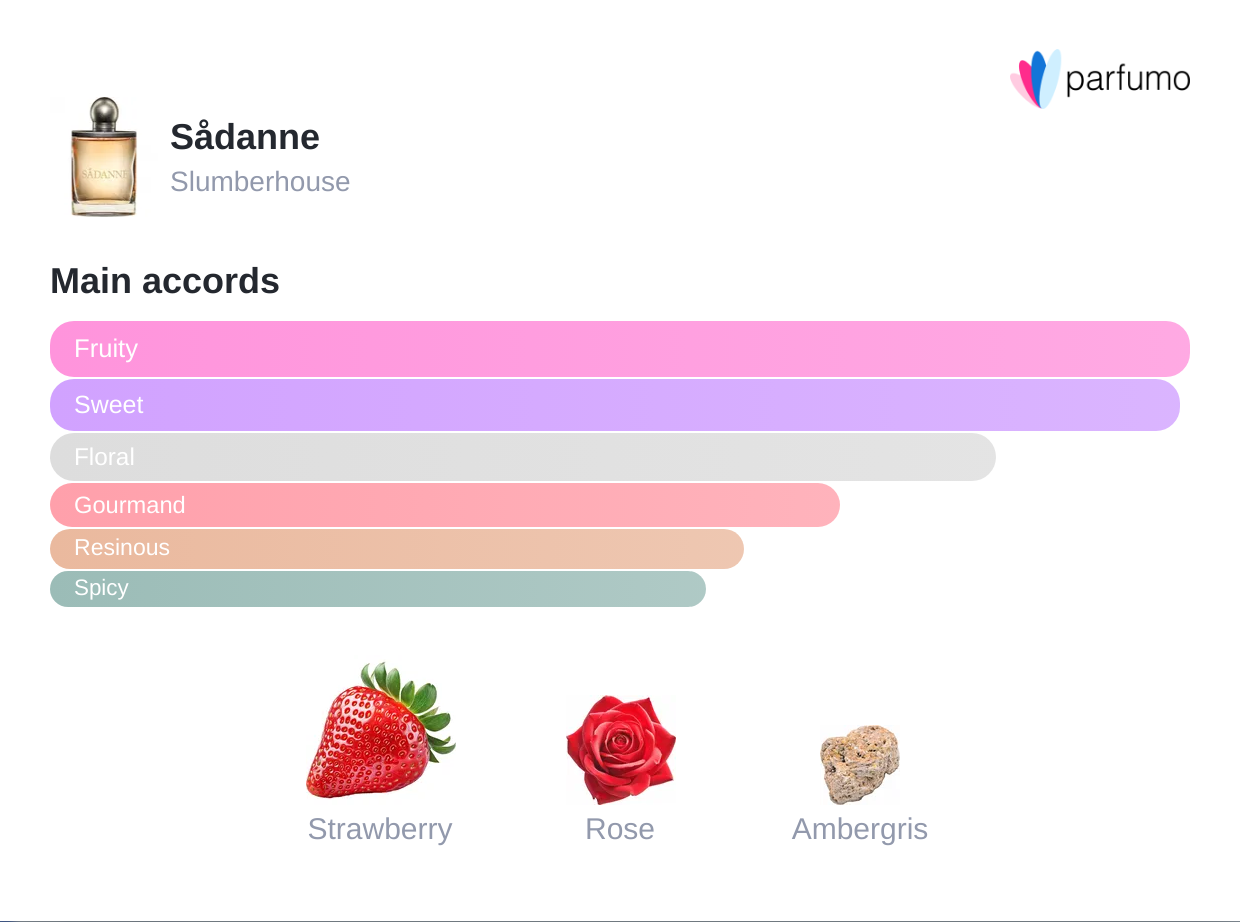Click the Sådanne perfume title
The width and height of the screenshot is (1240, 922).
pos(245,137)
